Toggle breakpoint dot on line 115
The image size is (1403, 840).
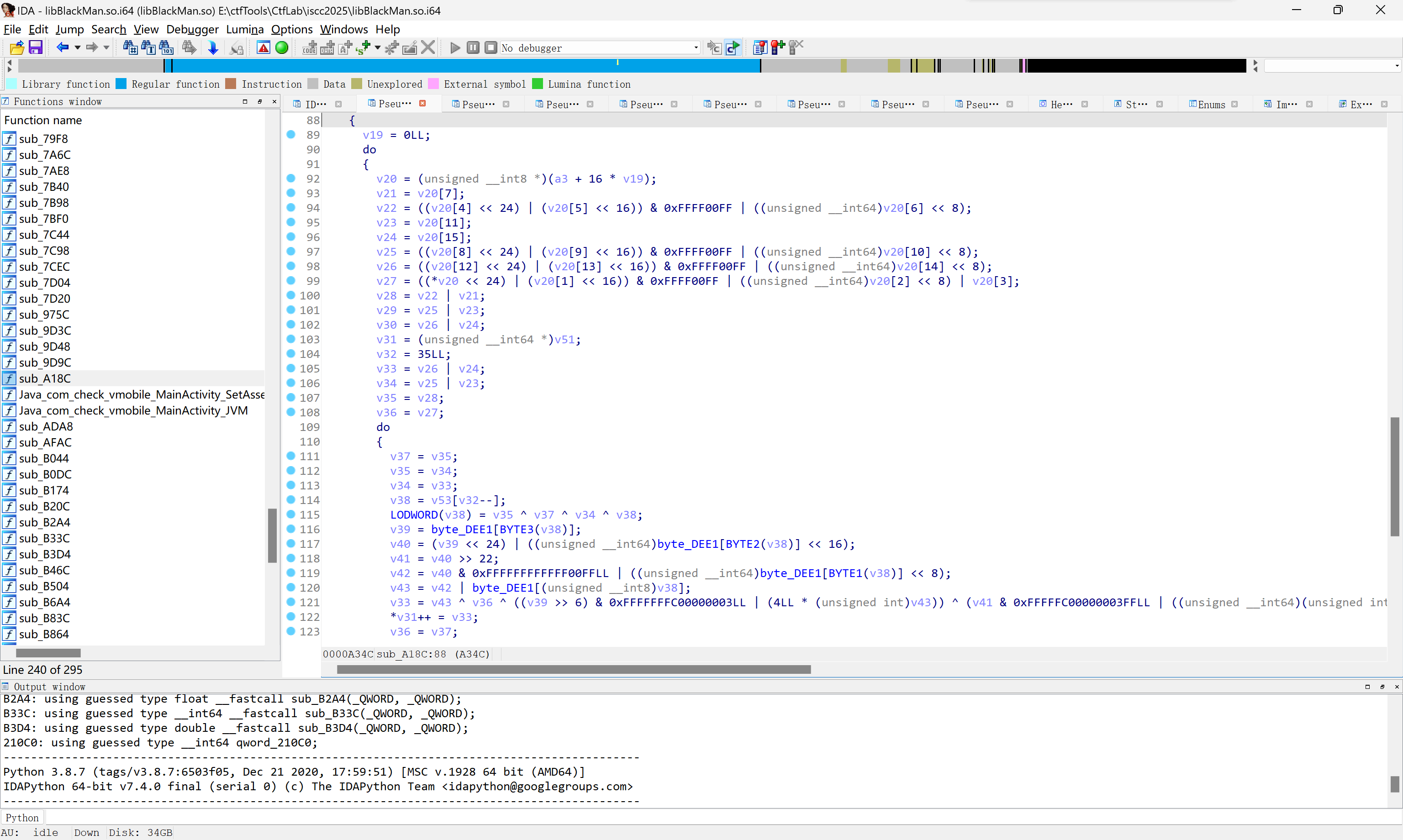click(x=291, y=514)
